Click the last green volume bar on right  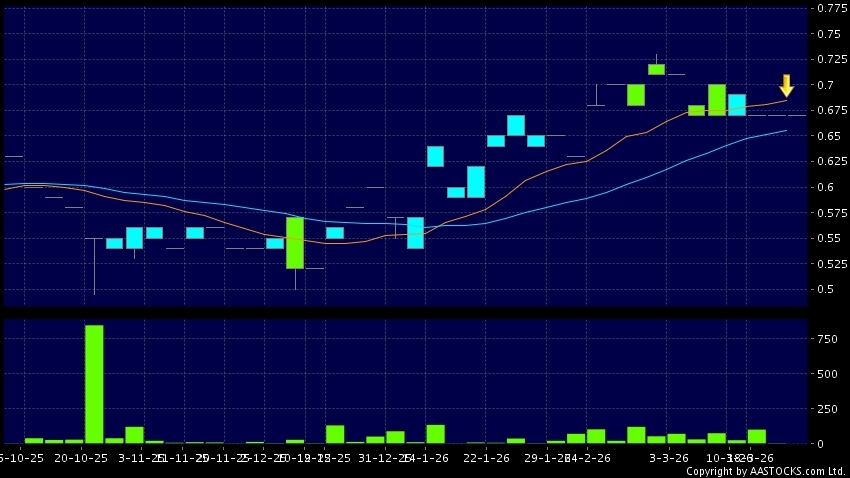tap(756, 436)
